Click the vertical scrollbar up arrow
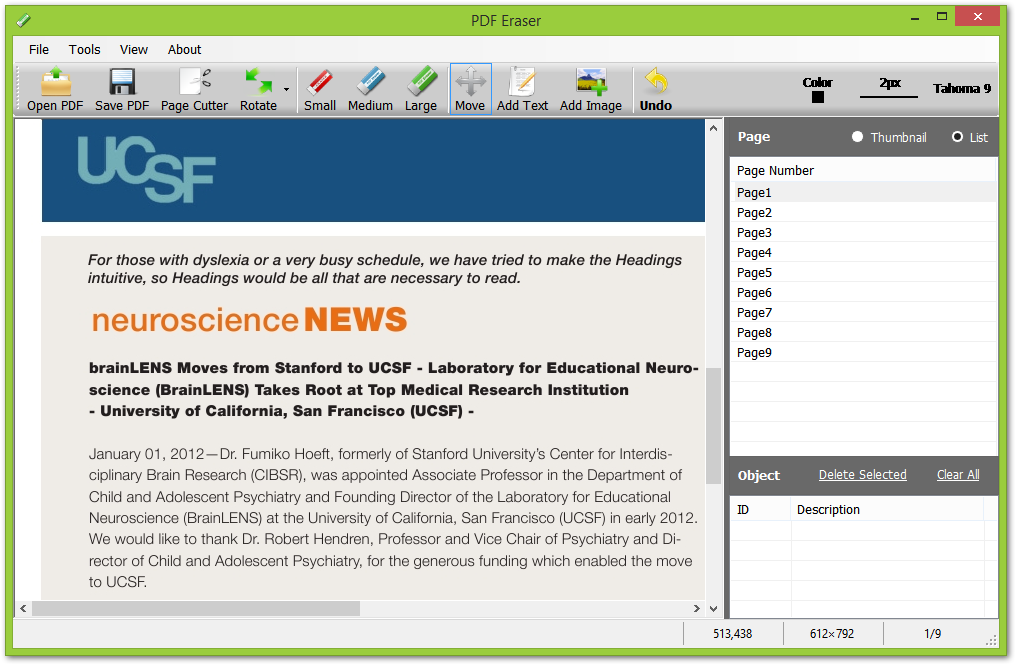 [713, 128]
